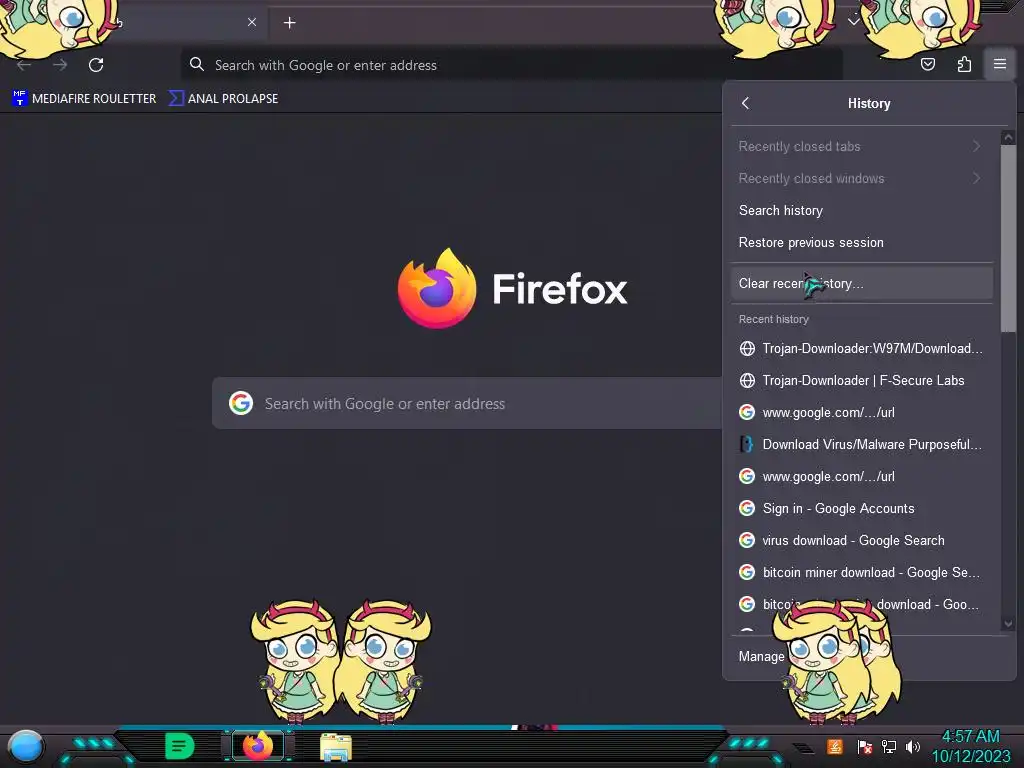Screen dimensions: 1024x768
Task: Open Trojan-Downloader:W97M/Download history entry
Action: (x=861, y=348)
